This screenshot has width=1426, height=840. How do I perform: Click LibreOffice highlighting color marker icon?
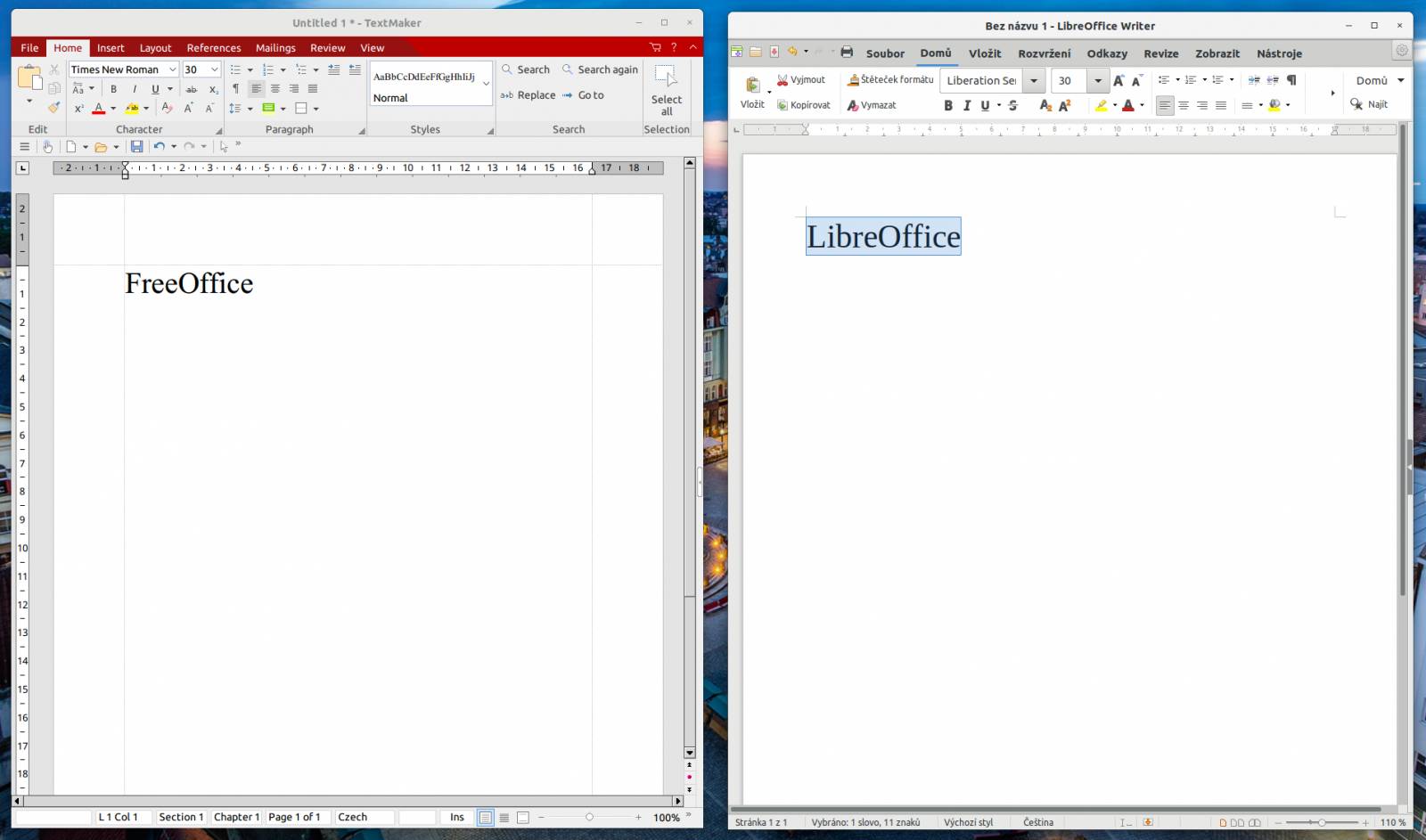[x=1102, y=105]
